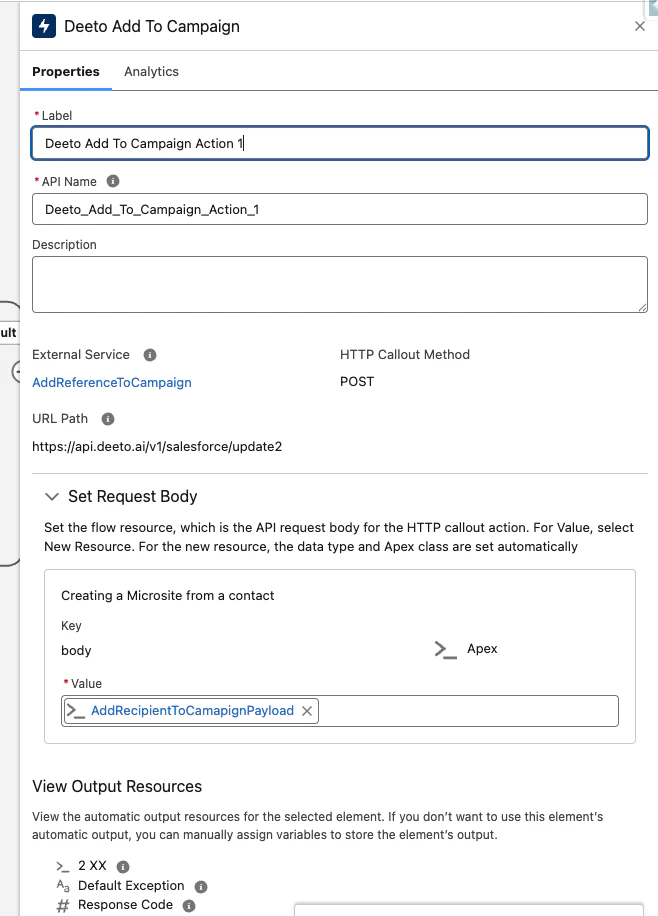Remove the AddRecipientToCamapignPayload value pill
The width and height of the screenshot is (658, 916).
tap(307, 711)
